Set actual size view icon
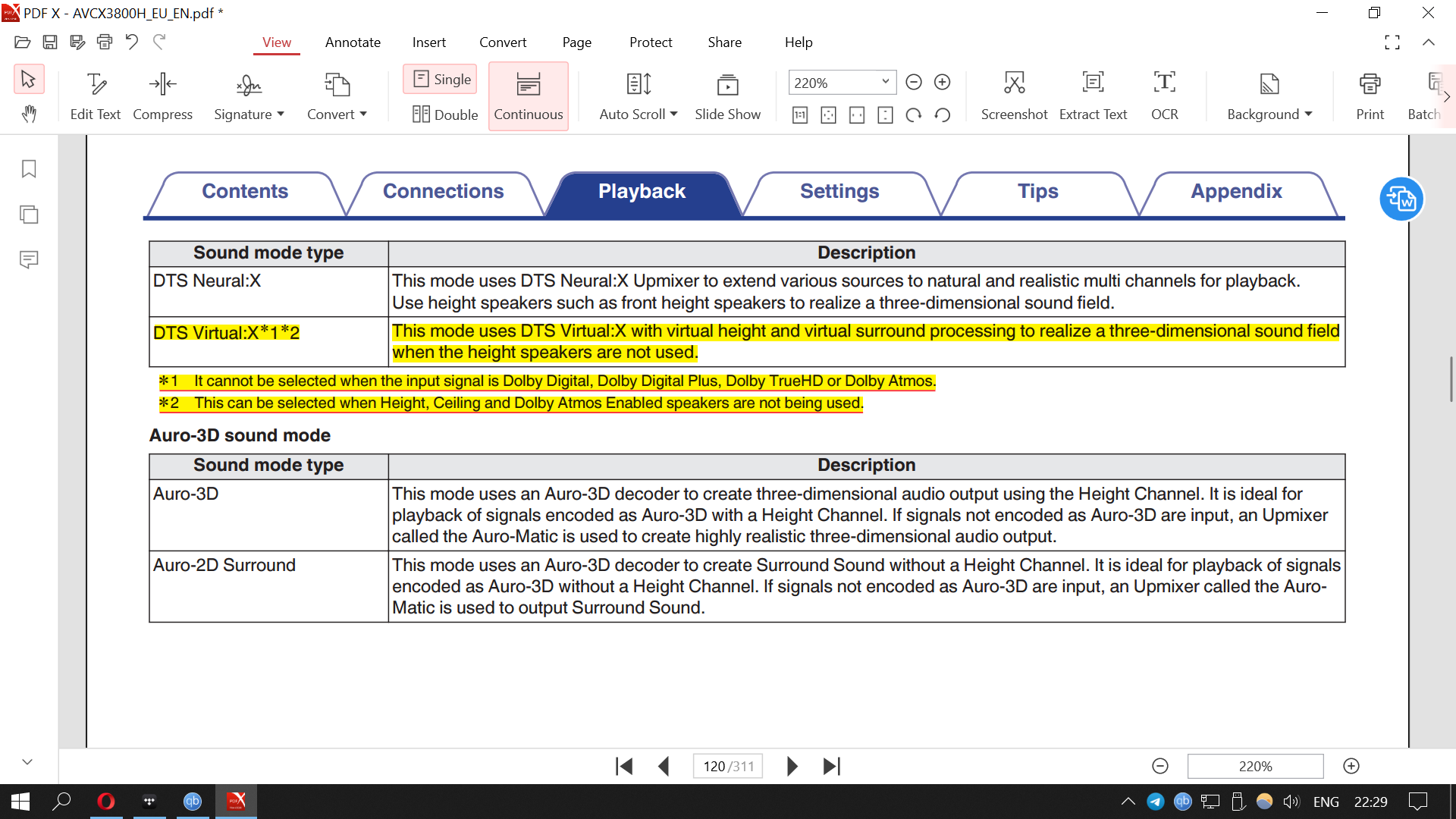 point(800,115)
